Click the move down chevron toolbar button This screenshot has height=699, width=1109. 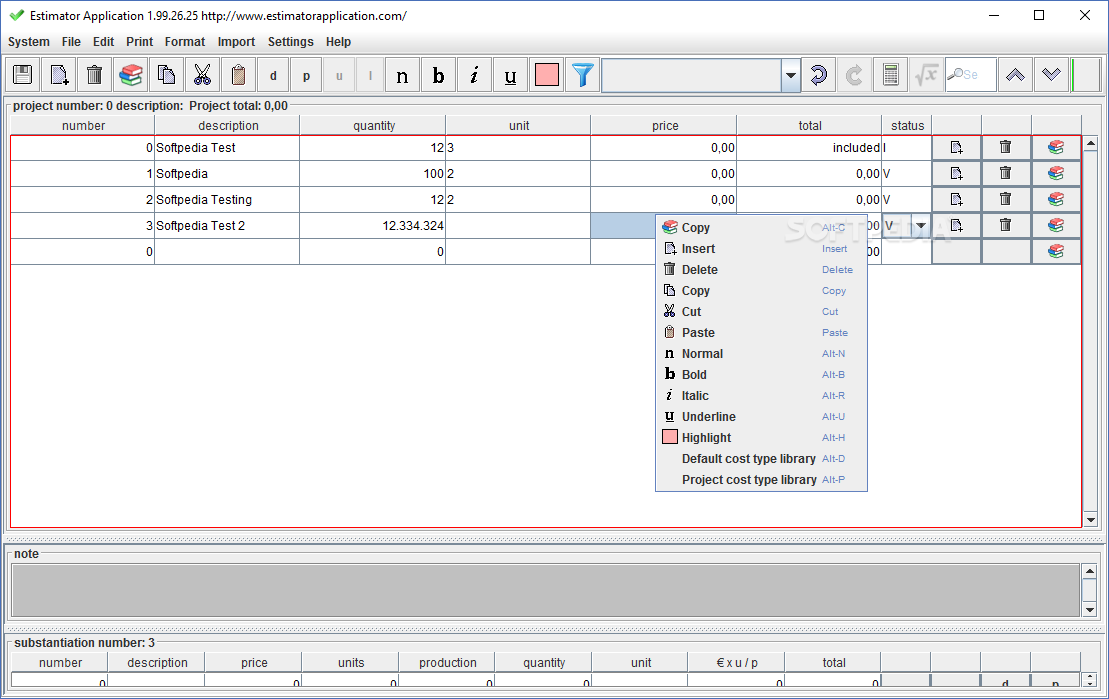(x=1050, y=75)
